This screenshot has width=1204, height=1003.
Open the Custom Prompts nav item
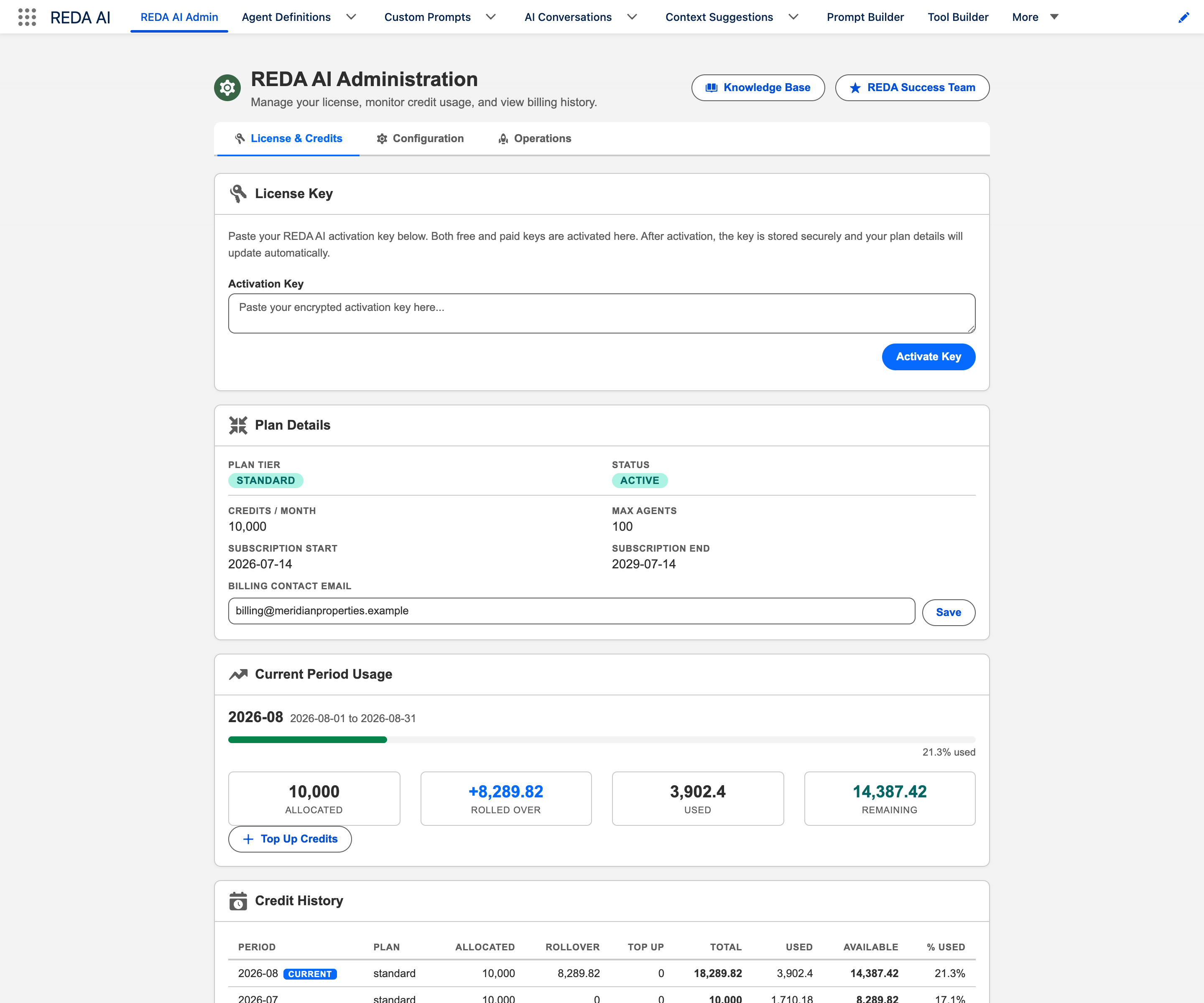click(x=427, y=17)
